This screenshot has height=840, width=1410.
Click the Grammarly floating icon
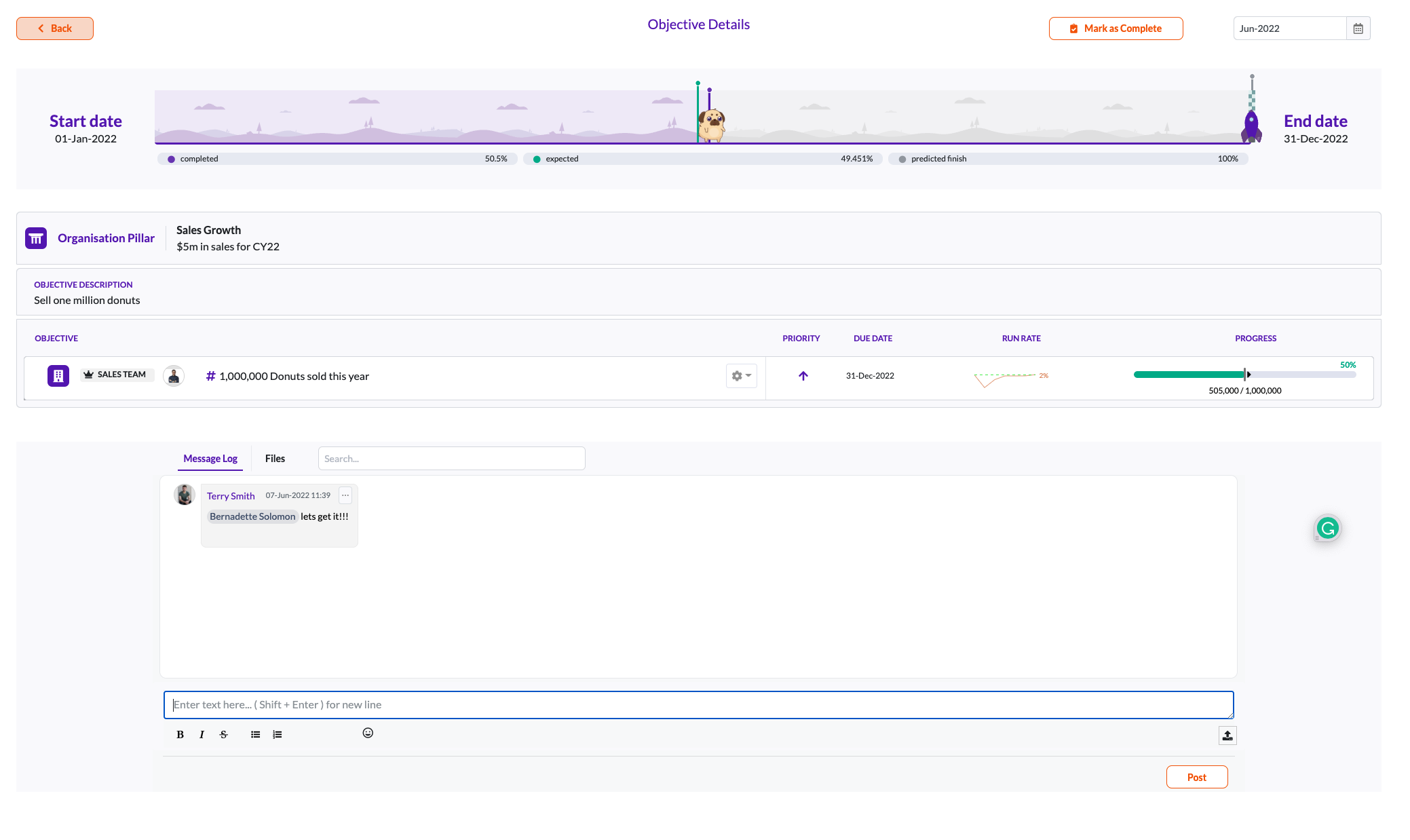click(1327, 528)
